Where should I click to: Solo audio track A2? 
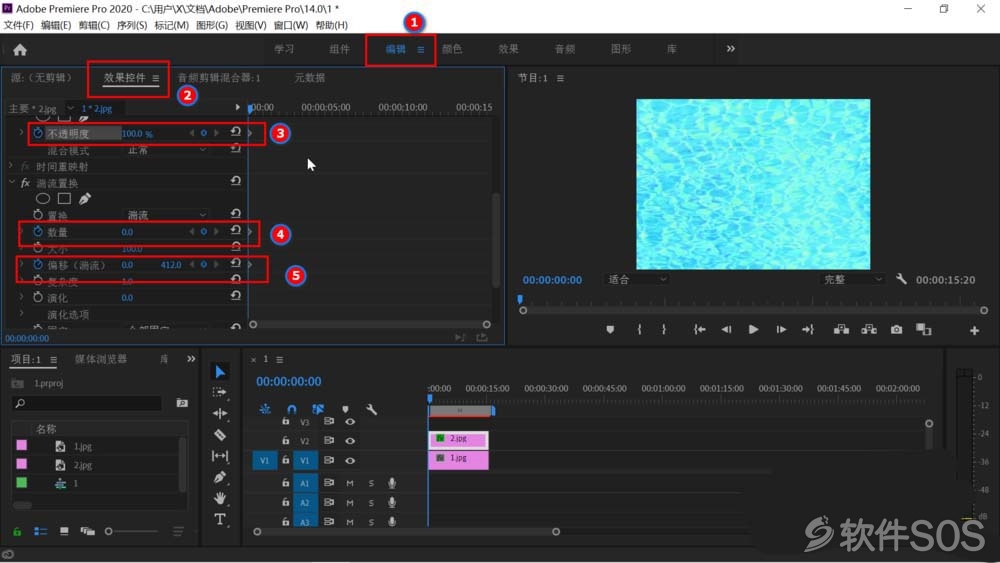coord(371,503)
